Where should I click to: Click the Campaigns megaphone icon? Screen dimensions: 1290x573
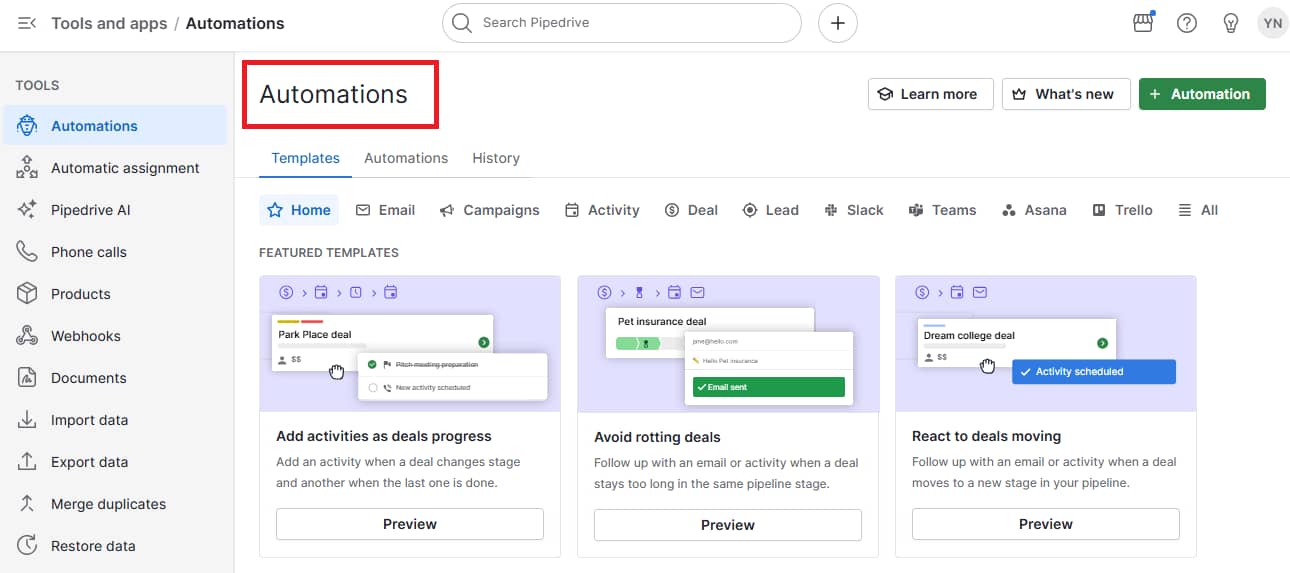pyautogui.click(x=447, y=210)
